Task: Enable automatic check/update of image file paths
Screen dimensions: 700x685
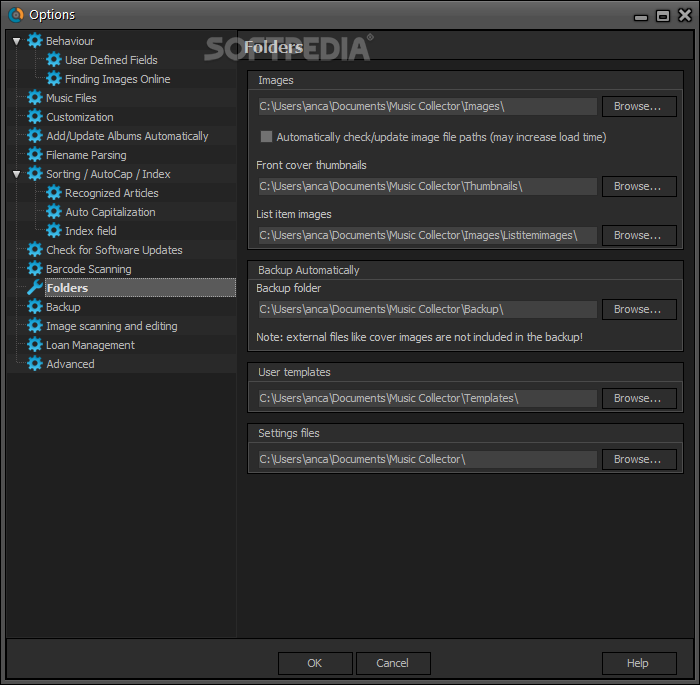Action: point(266,137)
